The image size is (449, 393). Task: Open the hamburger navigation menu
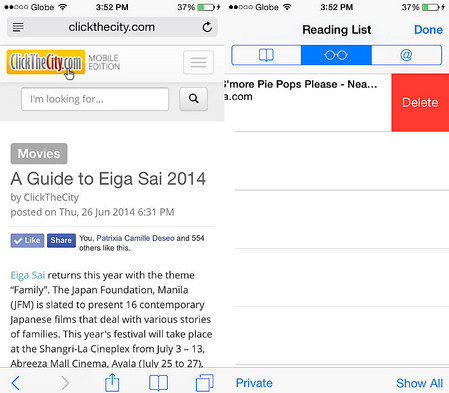pos(198,62)
